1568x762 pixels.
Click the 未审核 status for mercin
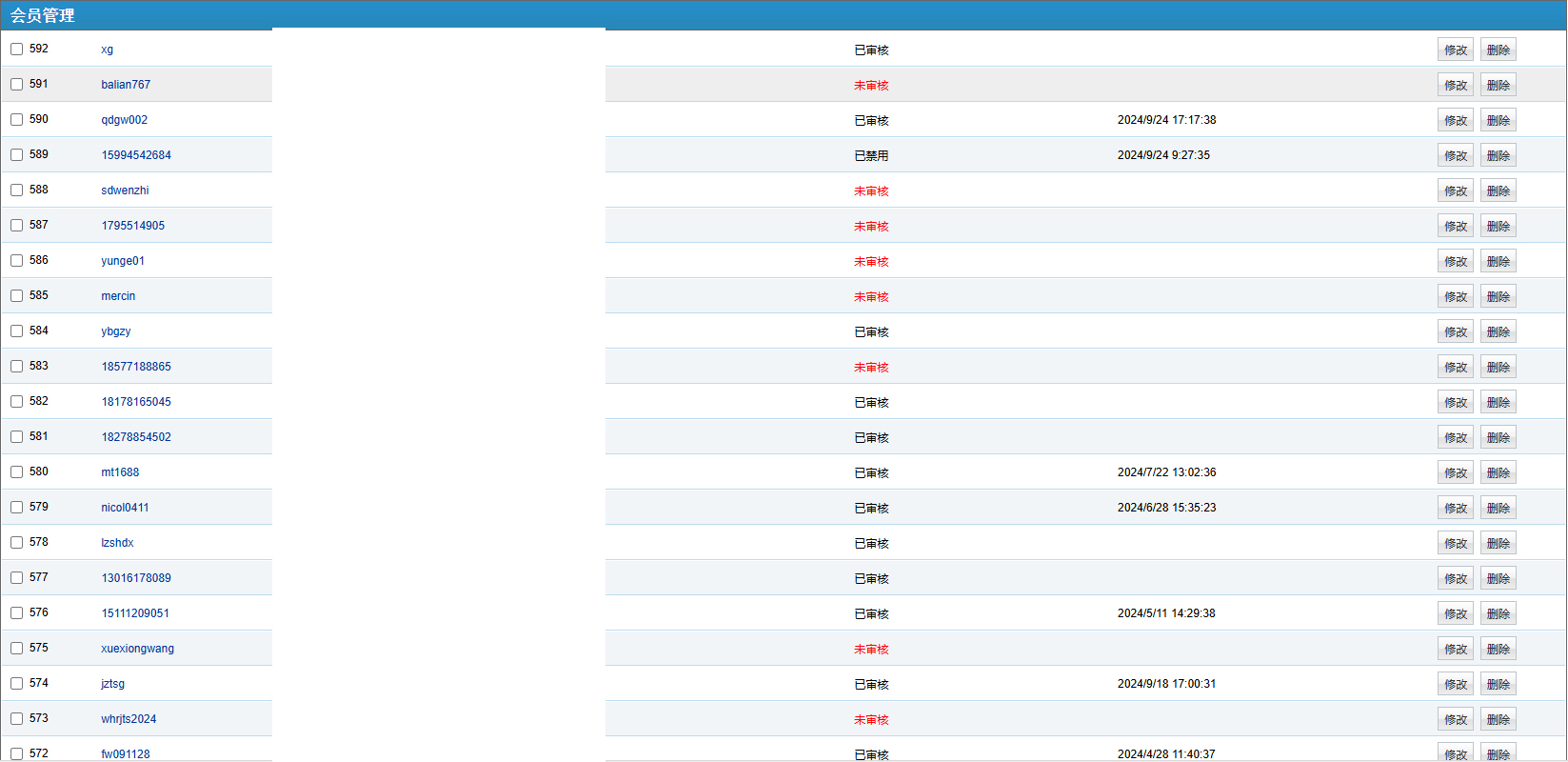pyautogui.click(x=871, y=297)
